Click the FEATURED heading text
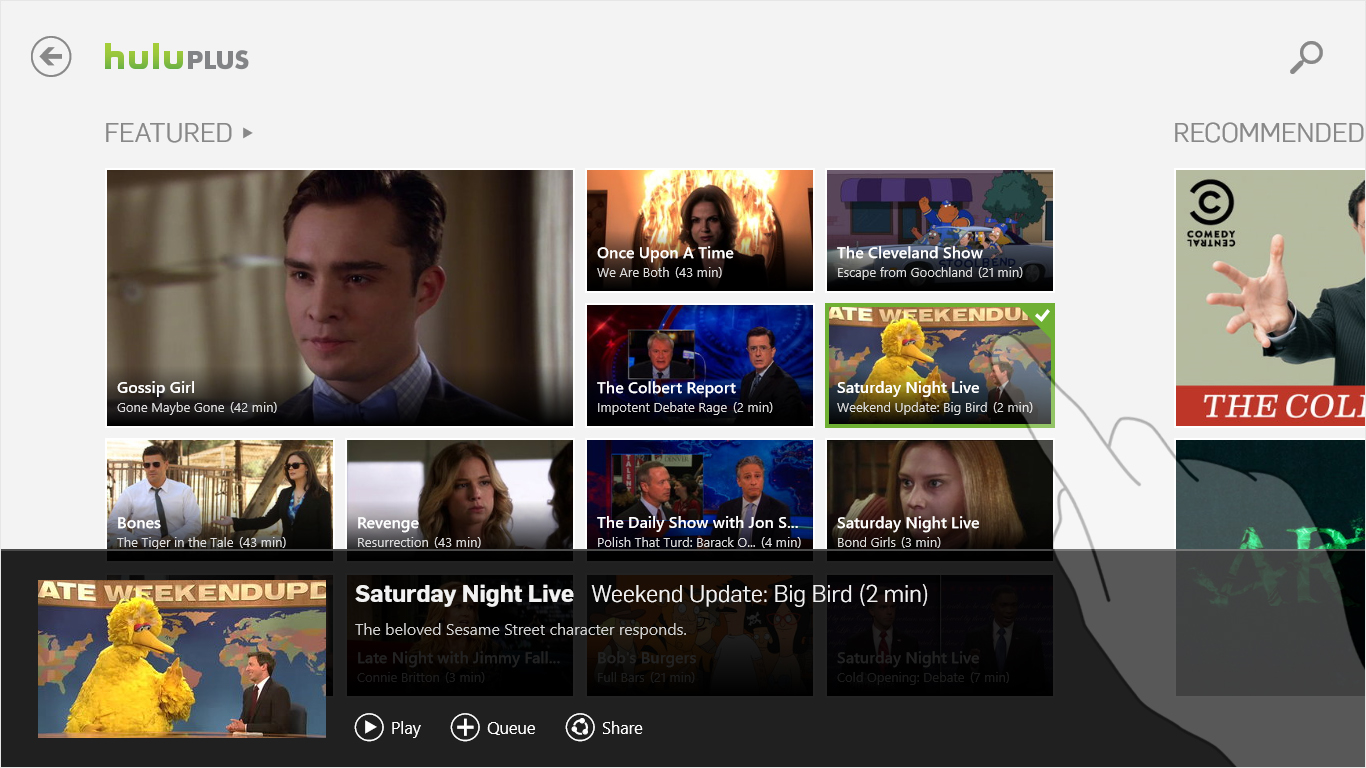The height and width of the screenshot is (768, 1366). 168,133
